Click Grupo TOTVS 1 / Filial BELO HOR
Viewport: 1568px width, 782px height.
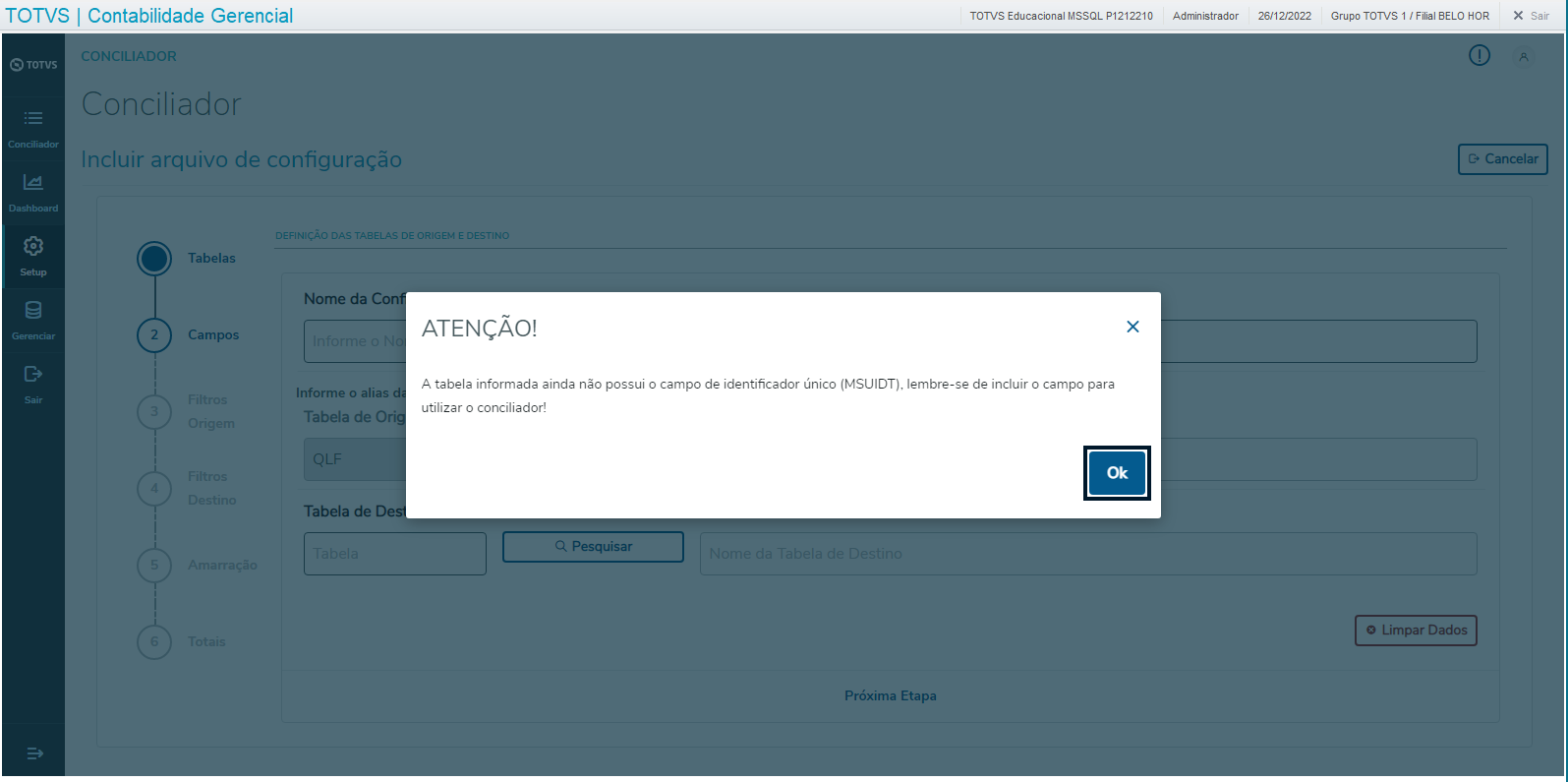[x=1410, y=16]
